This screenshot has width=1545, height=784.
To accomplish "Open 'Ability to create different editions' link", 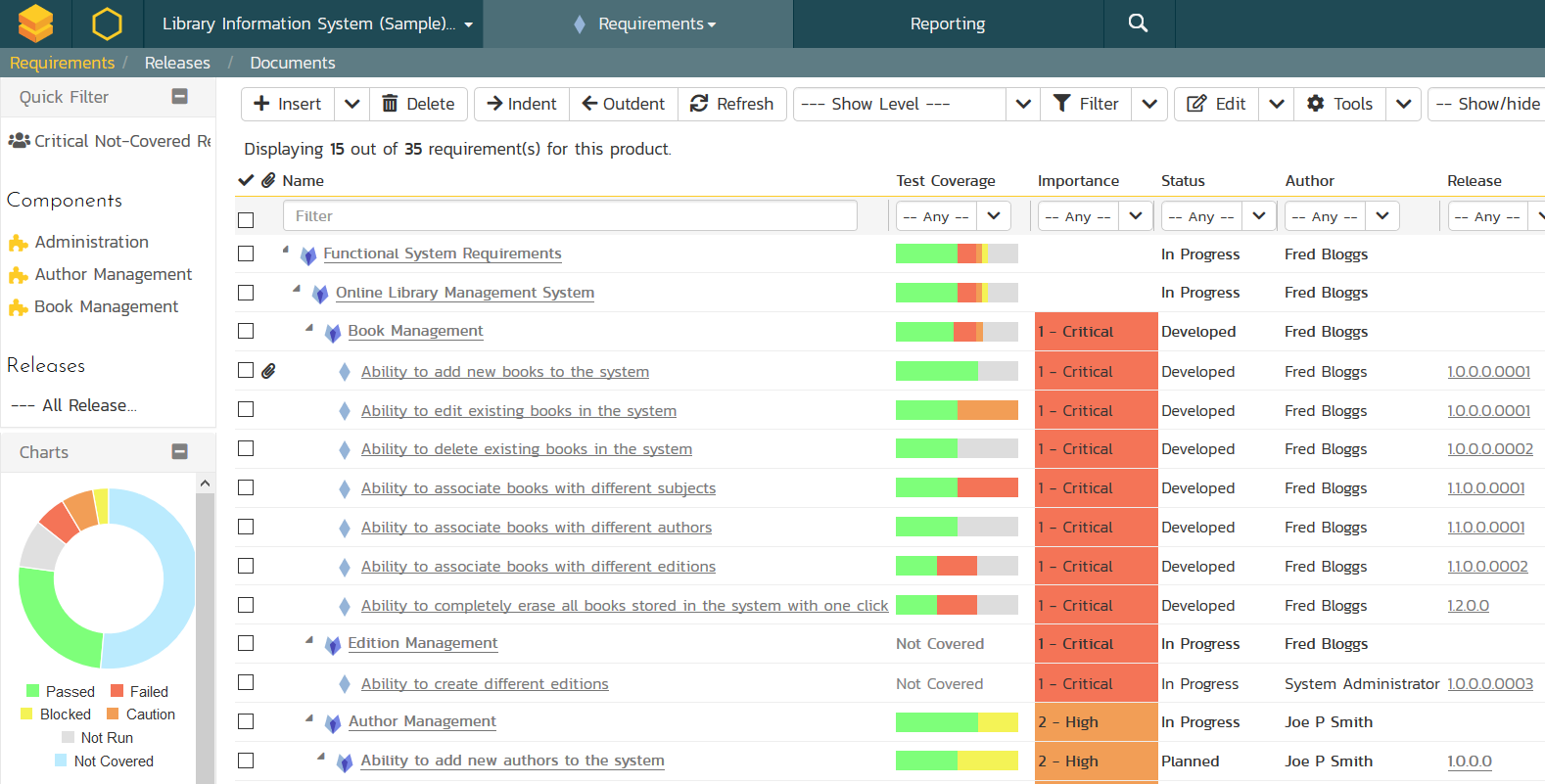I will 485,683.
